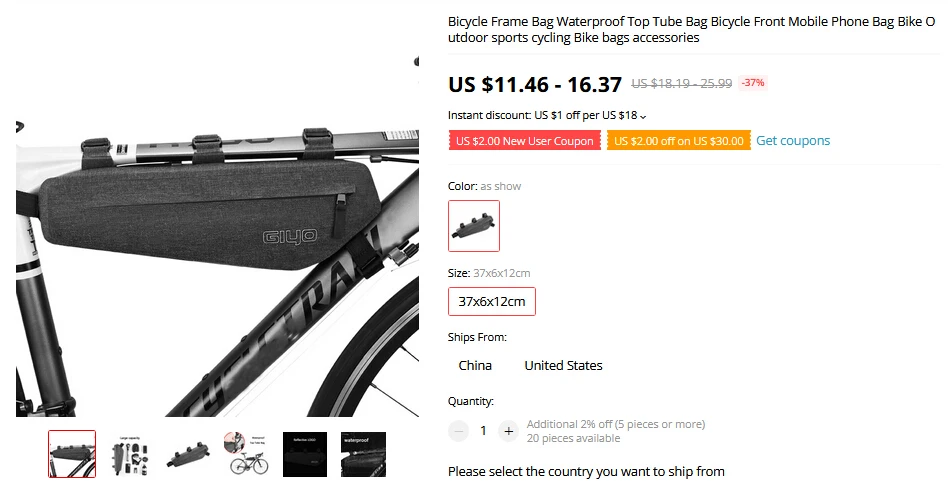Claim the US $2.00 off on US $30.00 coupon
This screenshot has width=948, height=487.
point(679,141)
